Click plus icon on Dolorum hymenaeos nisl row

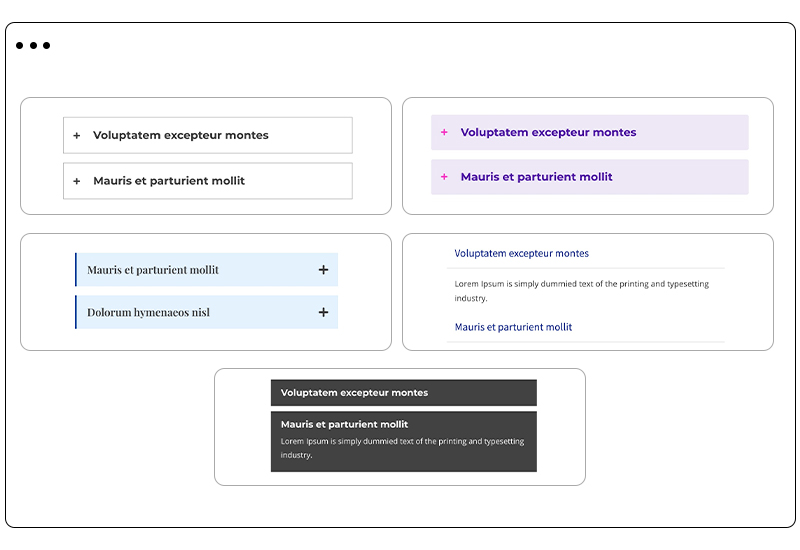pos(323,312)
